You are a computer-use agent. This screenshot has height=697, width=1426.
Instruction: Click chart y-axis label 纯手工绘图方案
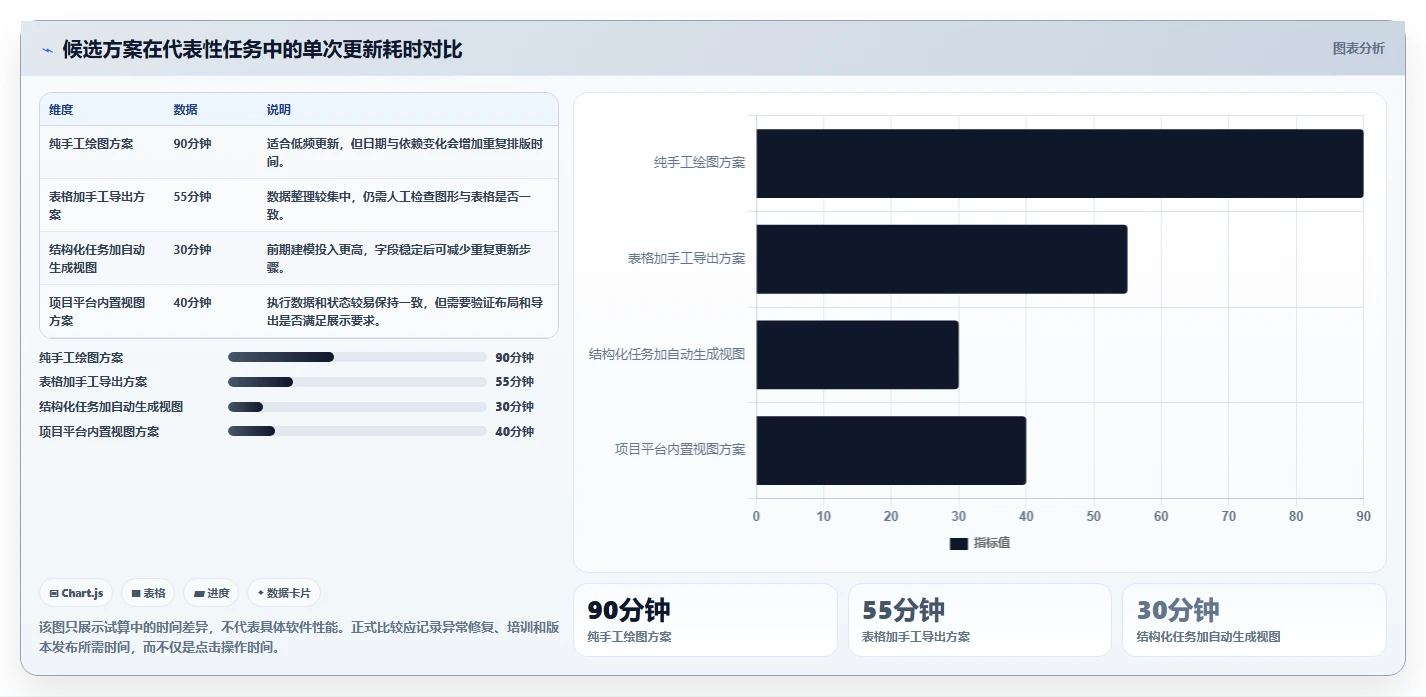point(700,162)
